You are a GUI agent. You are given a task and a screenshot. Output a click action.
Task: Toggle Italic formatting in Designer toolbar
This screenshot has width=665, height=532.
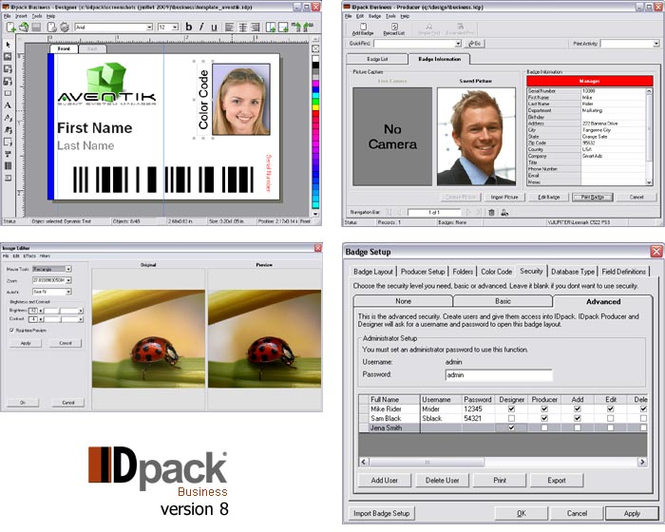[x=201, y=27]
